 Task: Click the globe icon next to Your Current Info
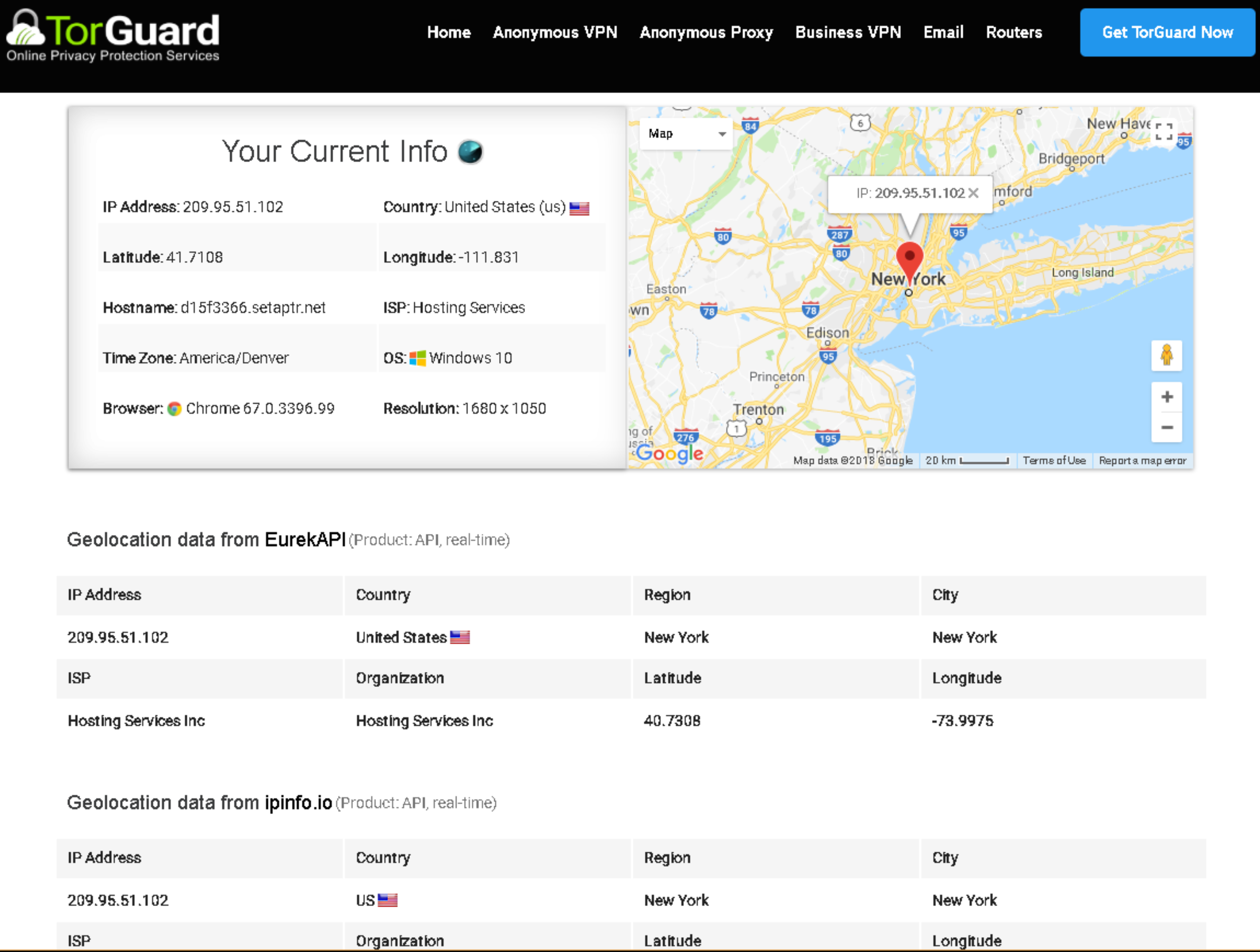(470, 152)
